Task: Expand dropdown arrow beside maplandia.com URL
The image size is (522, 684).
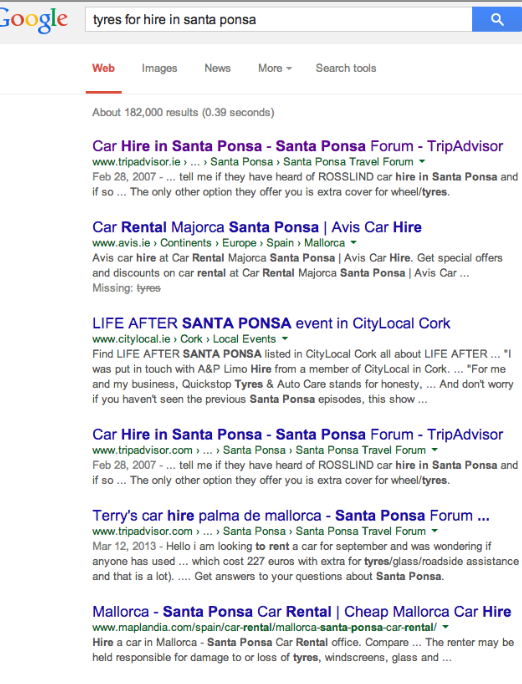Action: [x=445, y=627]
